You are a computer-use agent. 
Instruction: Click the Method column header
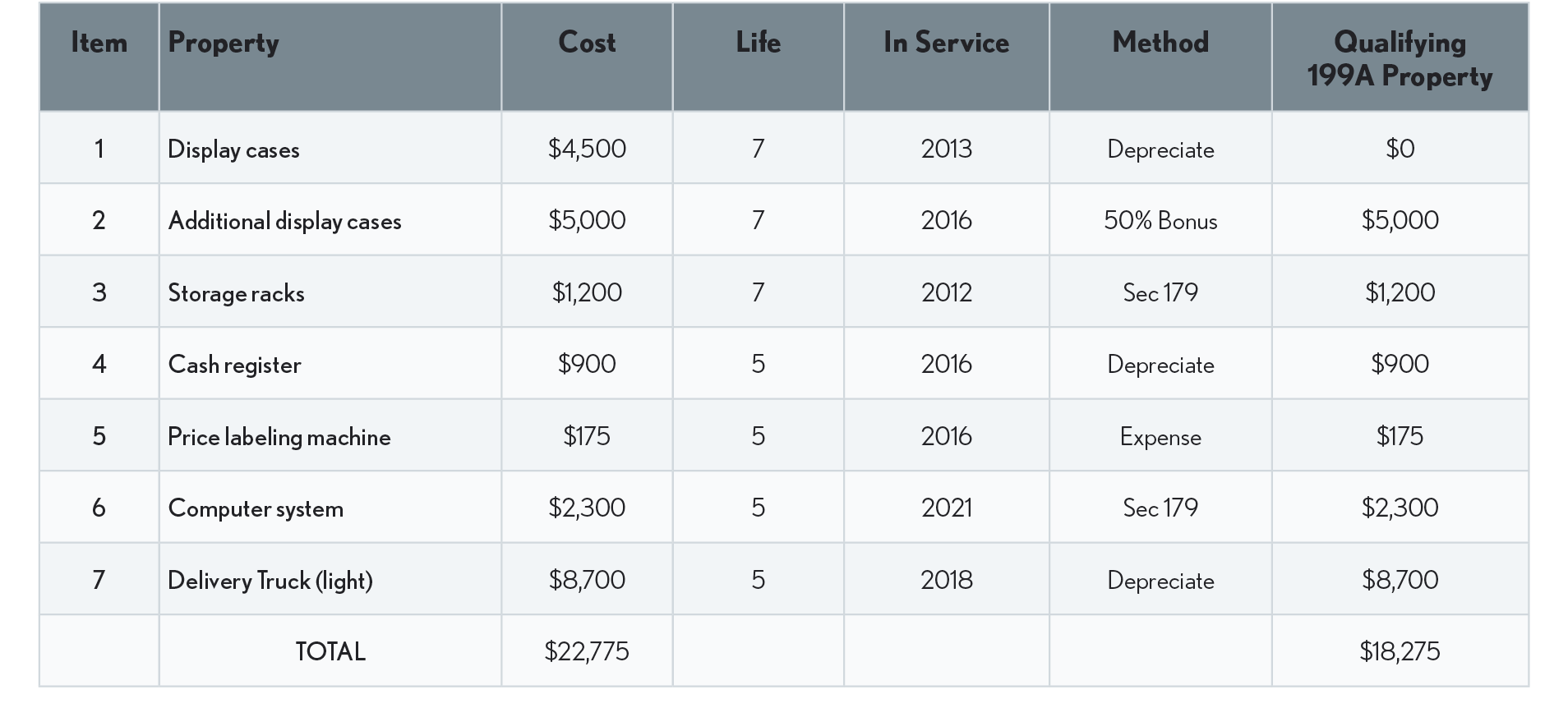[x=1160, y=43]
